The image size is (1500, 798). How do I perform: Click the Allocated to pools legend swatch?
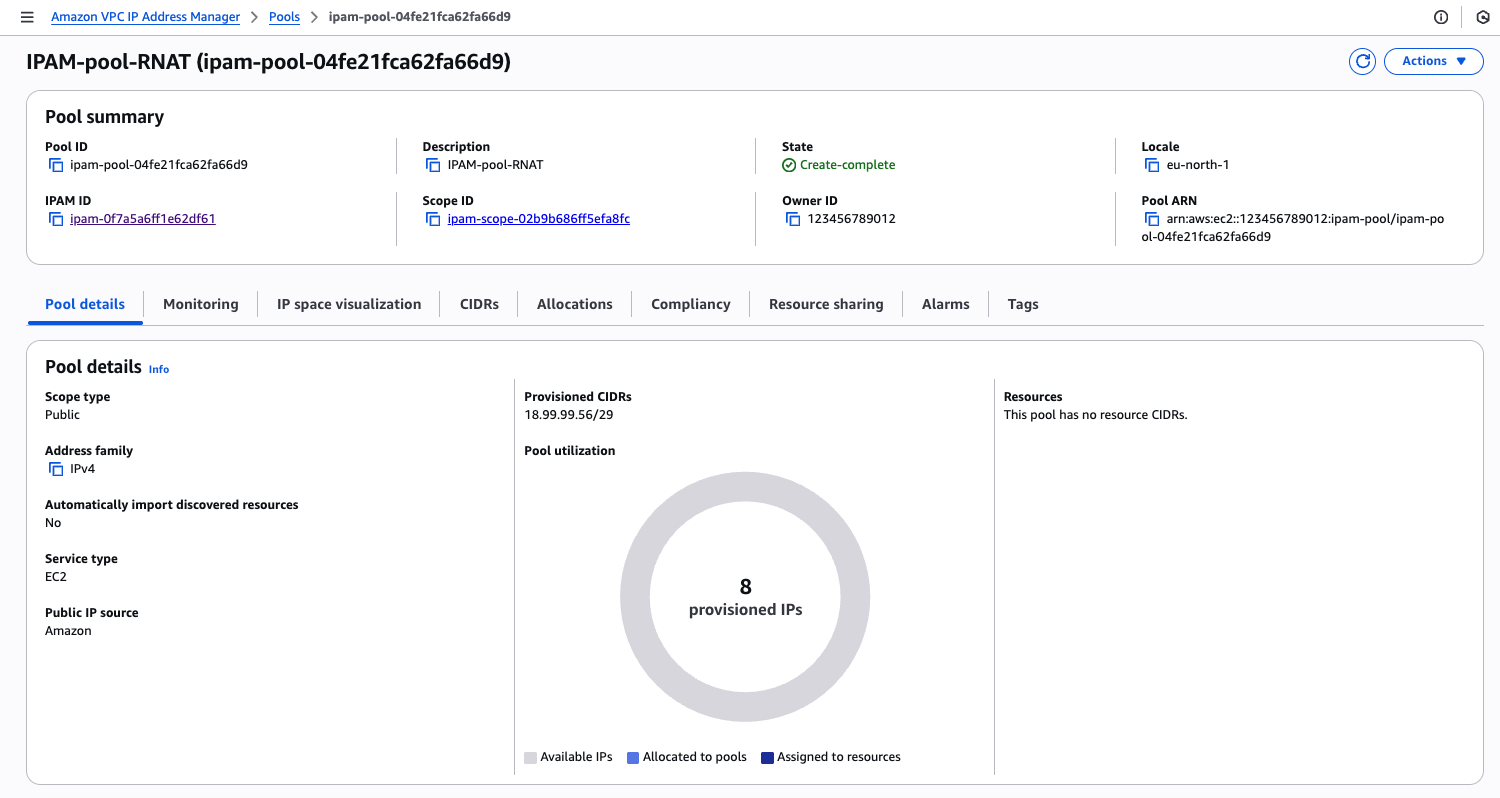point(633,758)
